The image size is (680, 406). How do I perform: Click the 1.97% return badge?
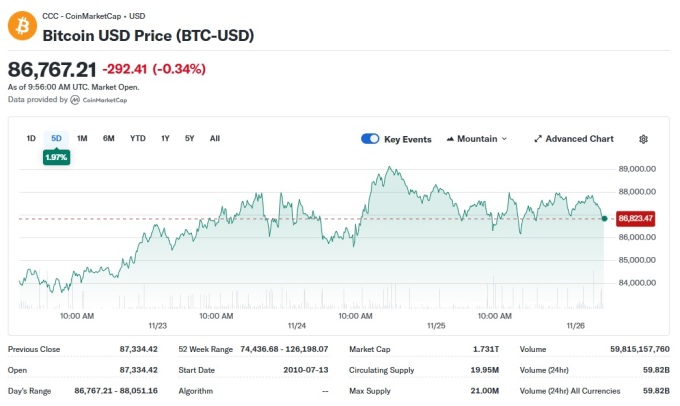click(56, 157)
